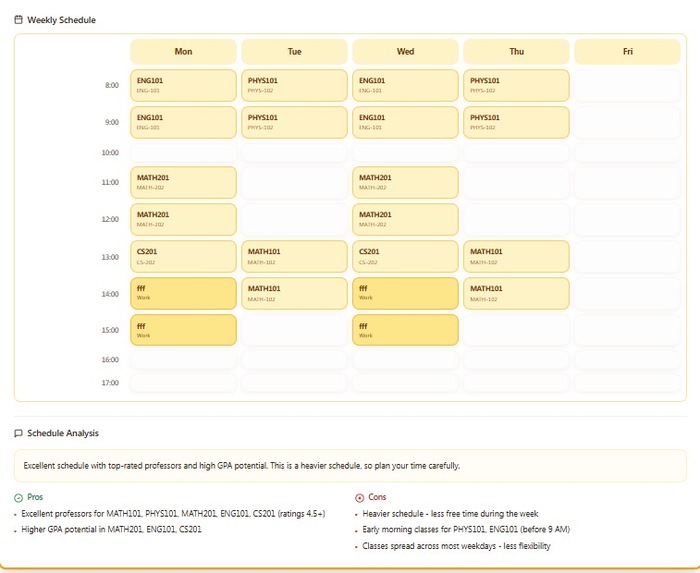Open the Tuesday 8:00 PHYS101 block

pos(295,85)
